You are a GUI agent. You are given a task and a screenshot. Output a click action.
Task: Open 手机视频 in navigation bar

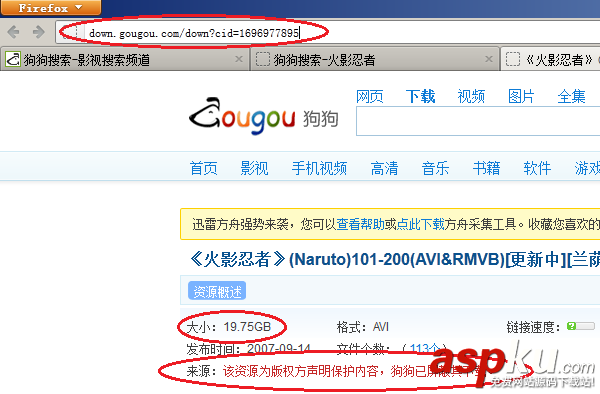(320, 168)
